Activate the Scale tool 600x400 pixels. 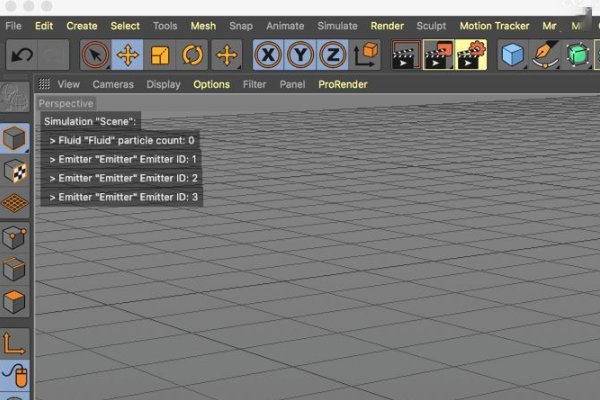[160, 56]
